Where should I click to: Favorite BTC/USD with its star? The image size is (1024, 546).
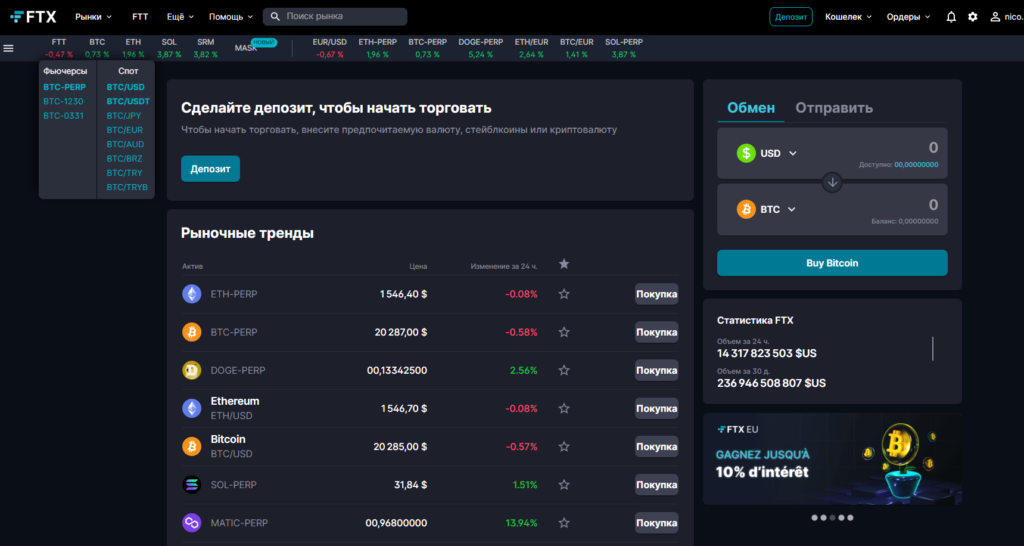[564, 447]
